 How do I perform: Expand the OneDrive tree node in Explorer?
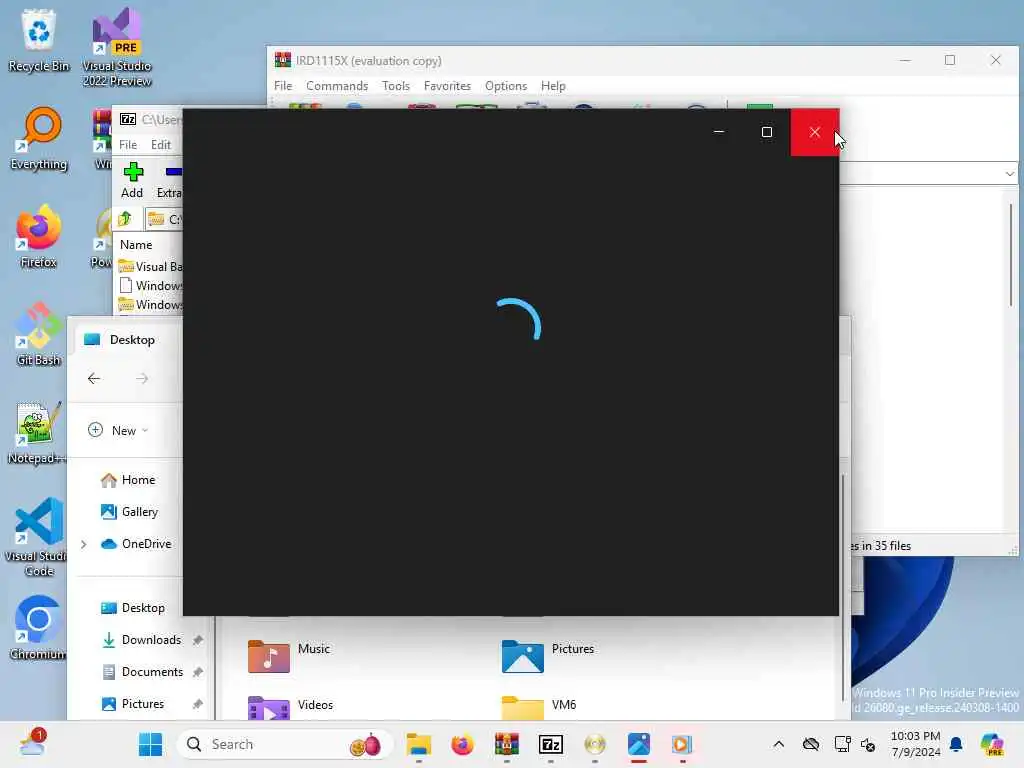click(84, 544)
